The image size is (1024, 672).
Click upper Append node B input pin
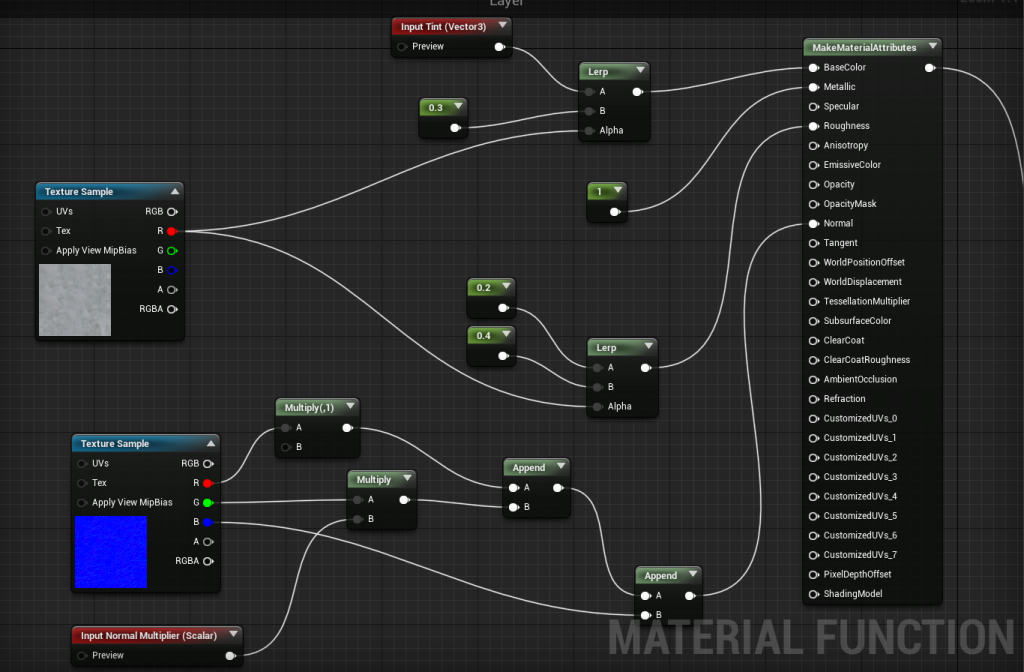click(514, 507)
